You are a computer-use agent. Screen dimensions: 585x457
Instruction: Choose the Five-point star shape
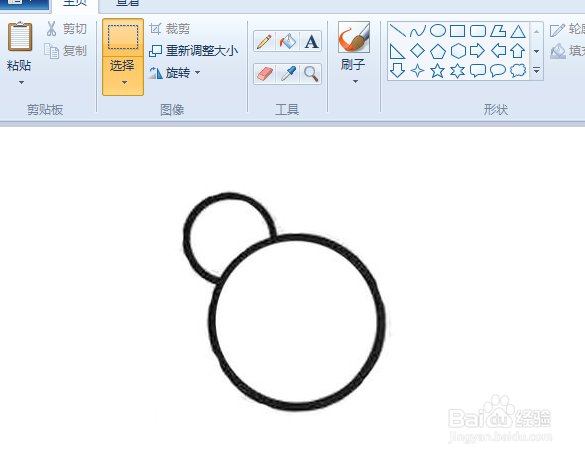coord(438,70)
